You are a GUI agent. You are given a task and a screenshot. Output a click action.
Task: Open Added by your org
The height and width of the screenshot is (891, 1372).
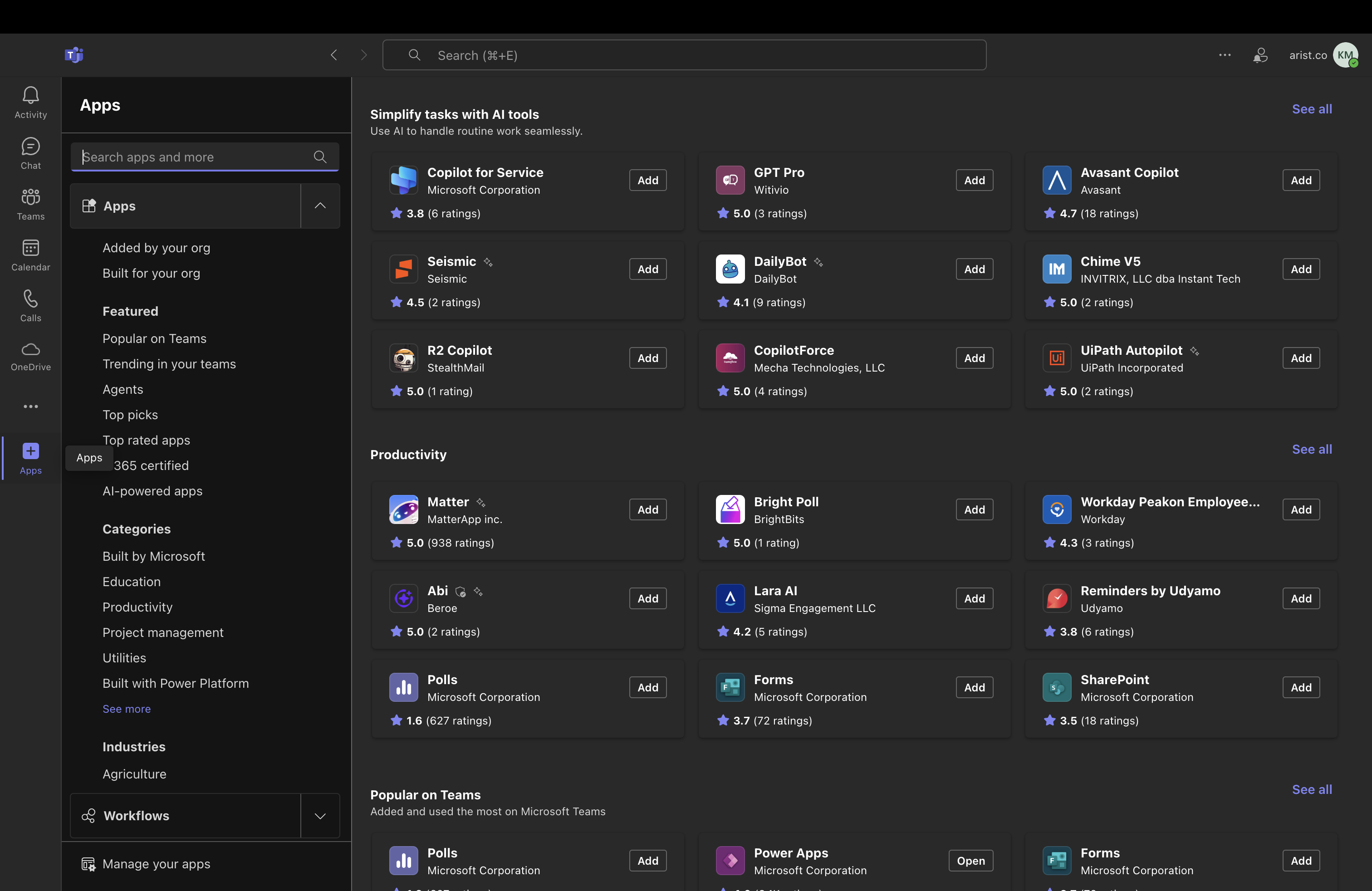[x=156, y=248]
